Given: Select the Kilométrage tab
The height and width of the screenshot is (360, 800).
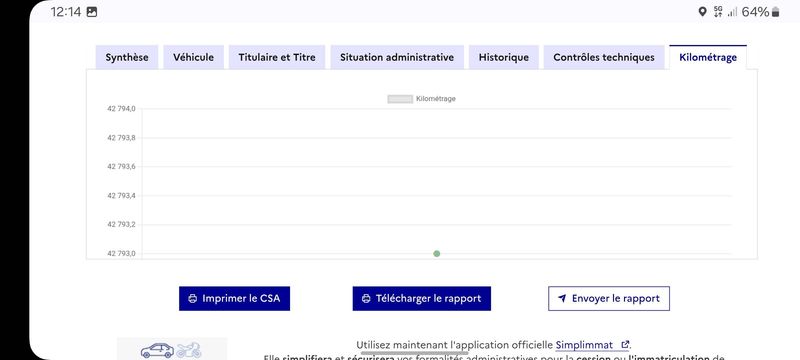Looking at the screenshot, I should click(708, 57).
